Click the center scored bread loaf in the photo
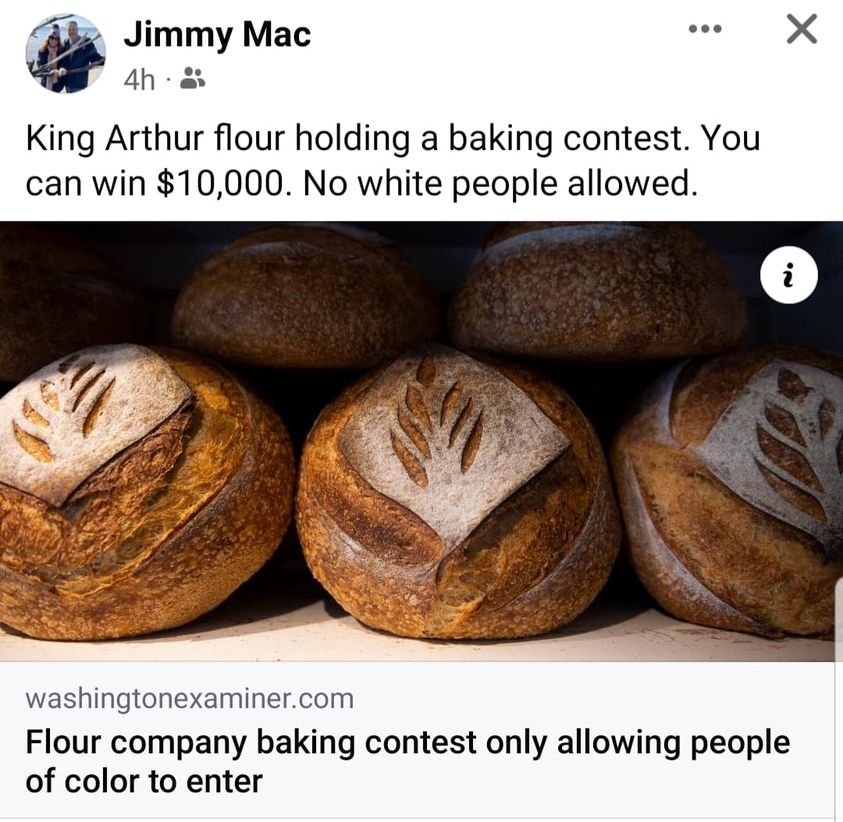This screenshot has width=843, height=822. (457, 492)
